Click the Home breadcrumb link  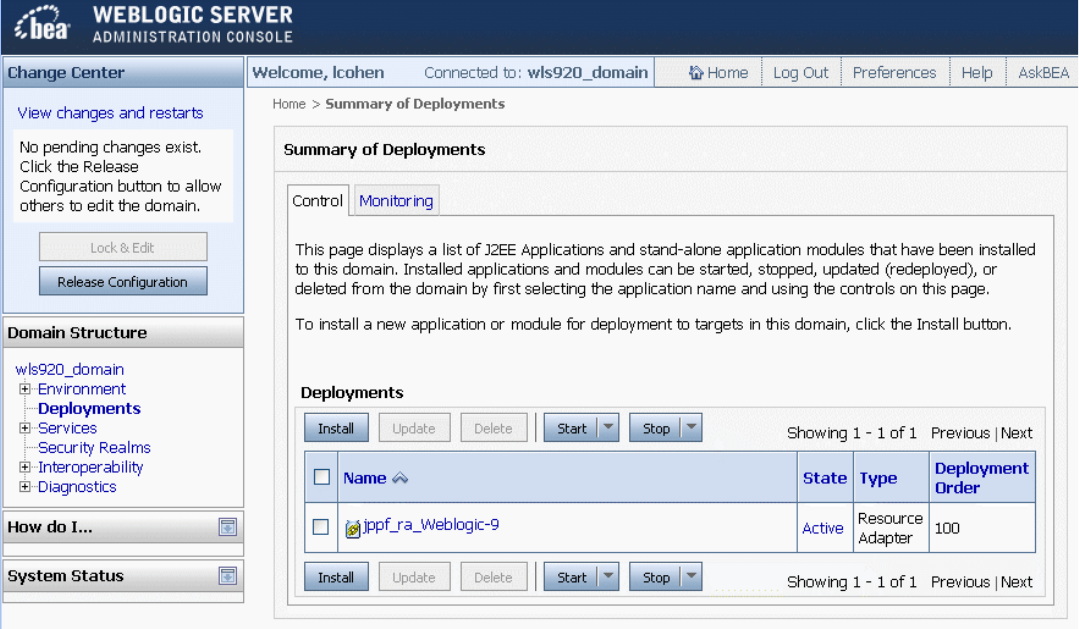click(289, 104)
